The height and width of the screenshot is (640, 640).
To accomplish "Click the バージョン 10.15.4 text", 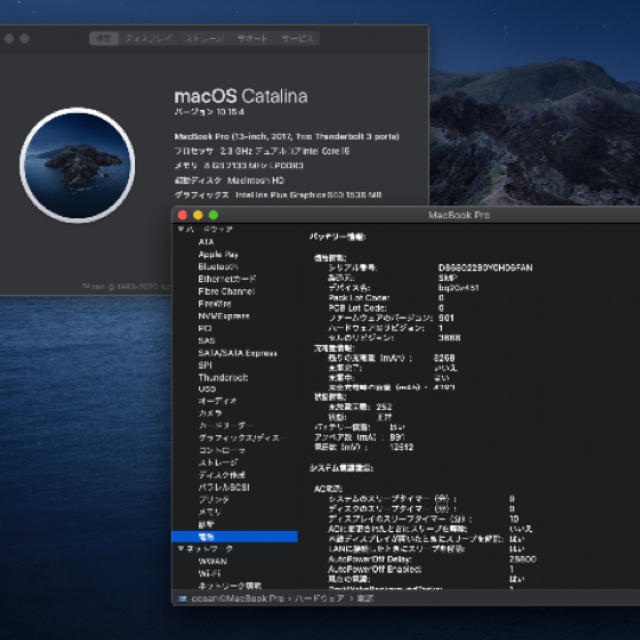I will coord(209,112).
